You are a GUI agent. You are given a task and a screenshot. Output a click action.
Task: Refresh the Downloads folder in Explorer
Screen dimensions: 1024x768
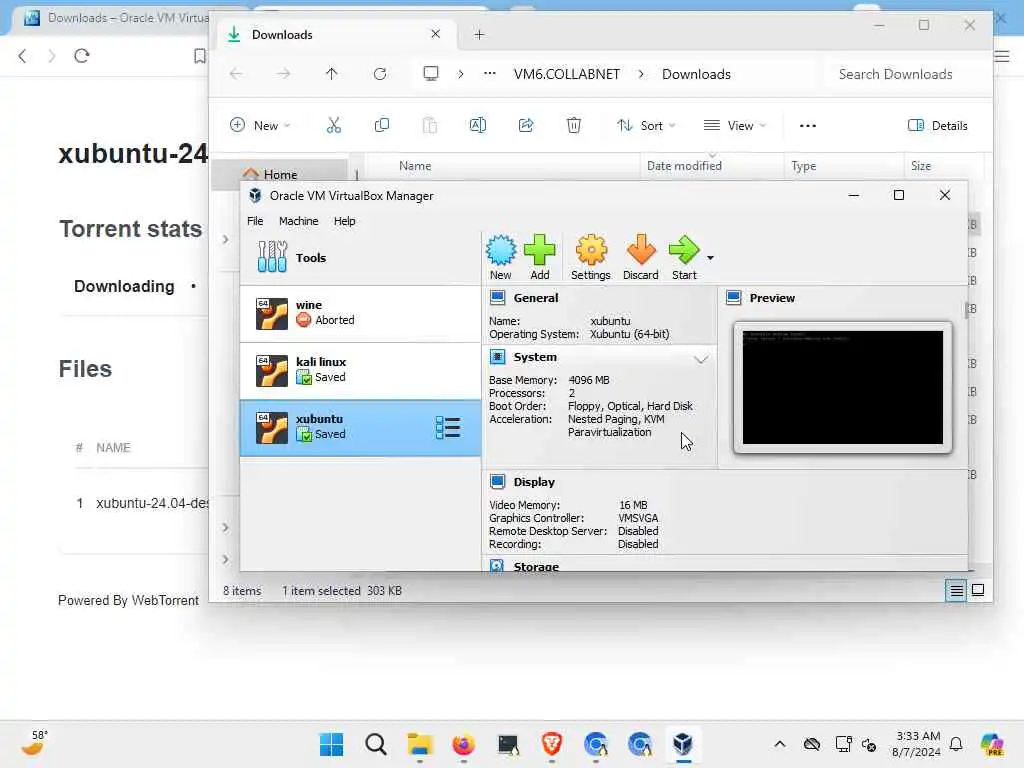(x=380, y=74)
